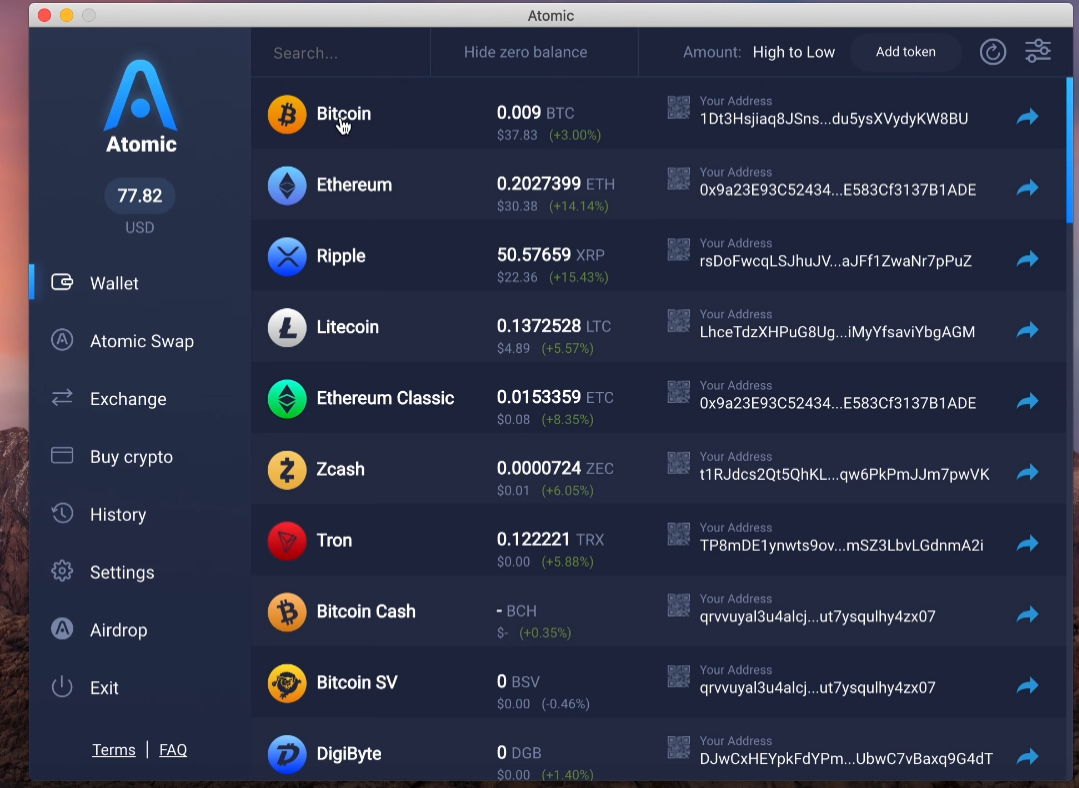
Task: Show QR code for Ripple address
Action: (x=679, y=250)
